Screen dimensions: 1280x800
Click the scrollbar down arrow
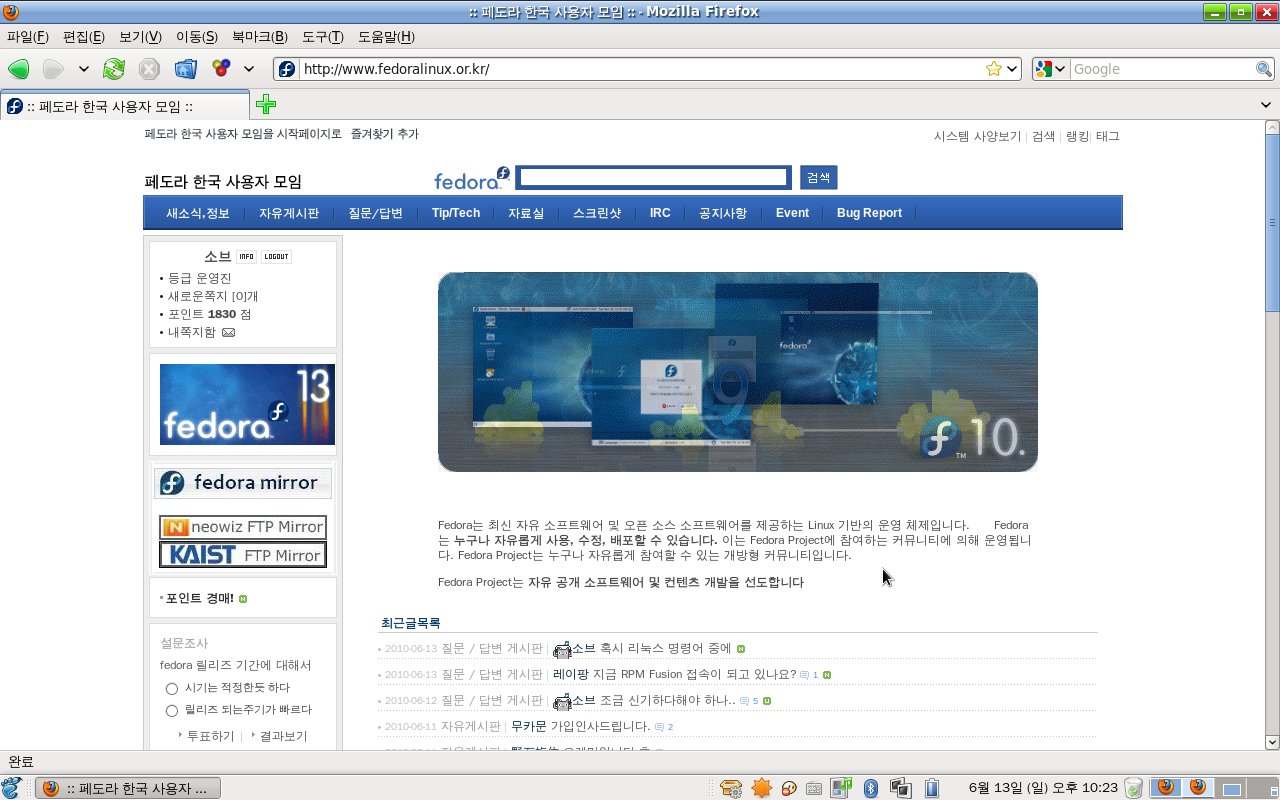[x=1272, y=742]
